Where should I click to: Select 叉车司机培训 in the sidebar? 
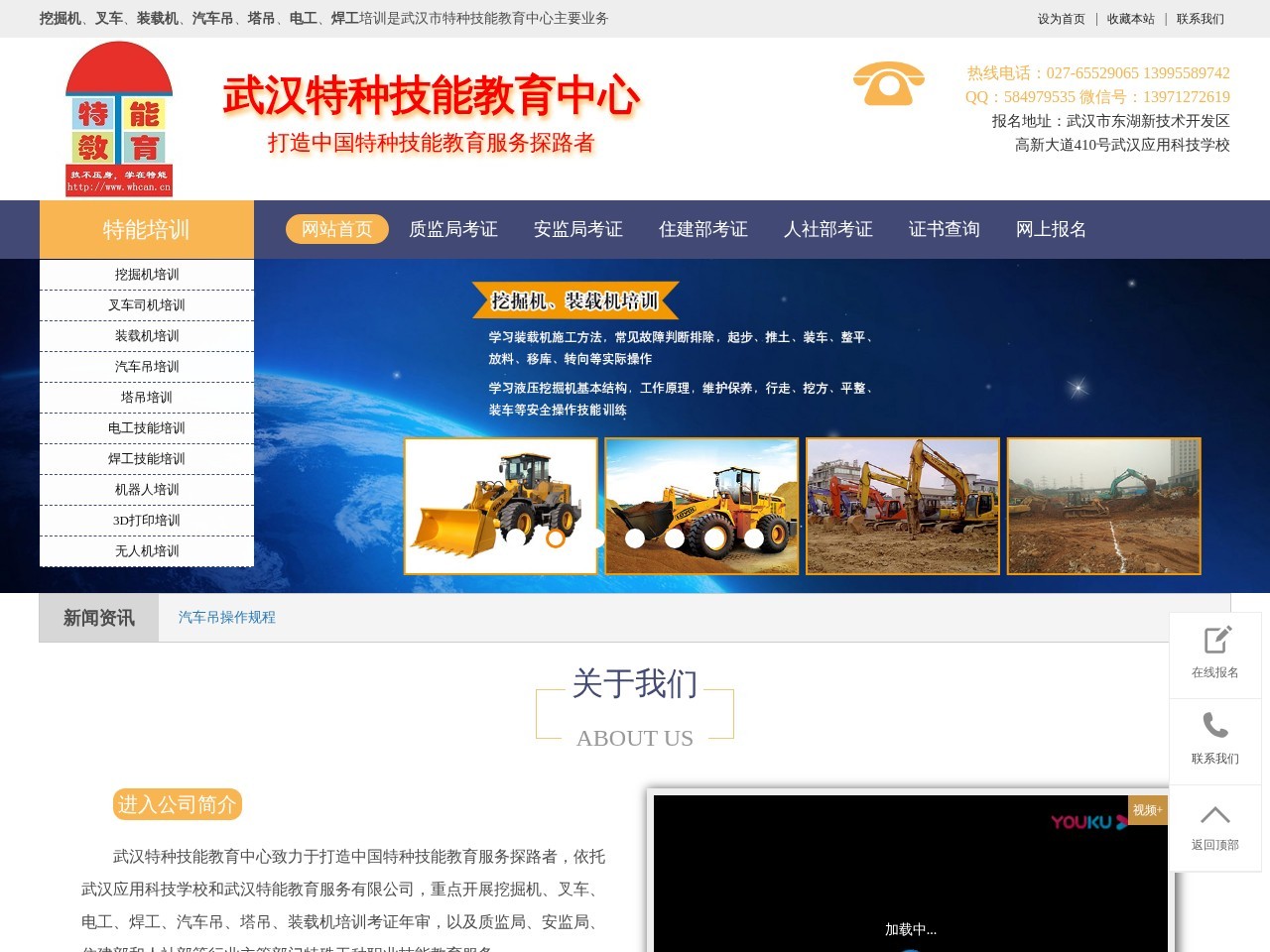[147, 305]
